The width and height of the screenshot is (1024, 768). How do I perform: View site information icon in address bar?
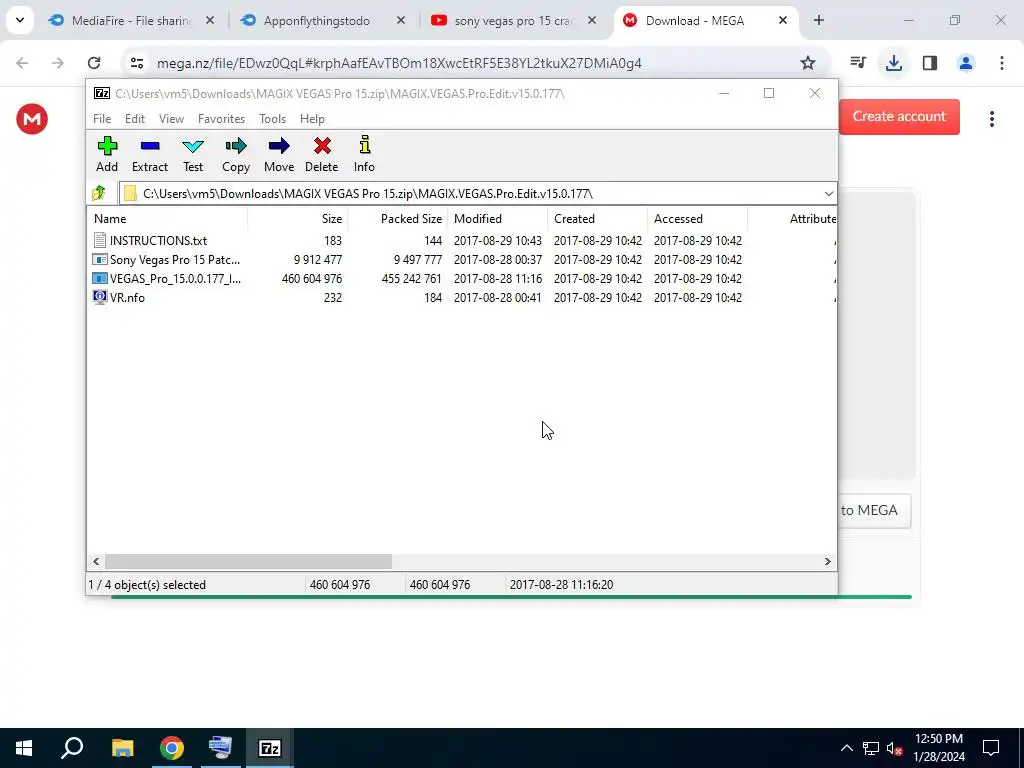pos(136,63)
